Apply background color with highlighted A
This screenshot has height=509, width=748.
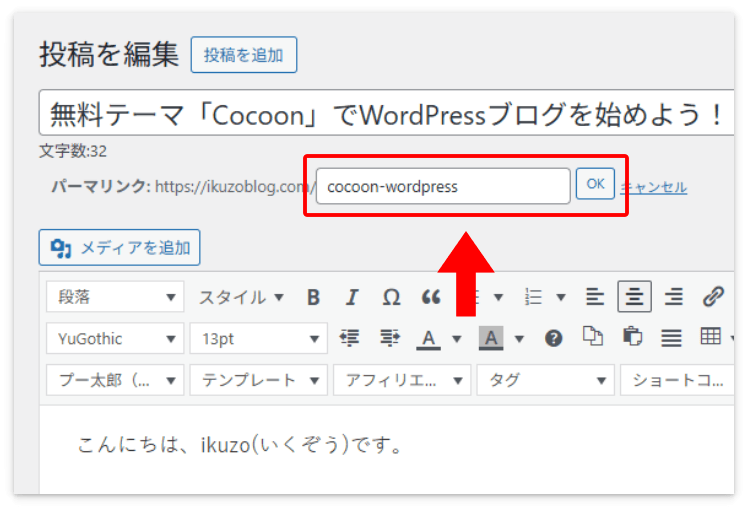pos(491,339)
